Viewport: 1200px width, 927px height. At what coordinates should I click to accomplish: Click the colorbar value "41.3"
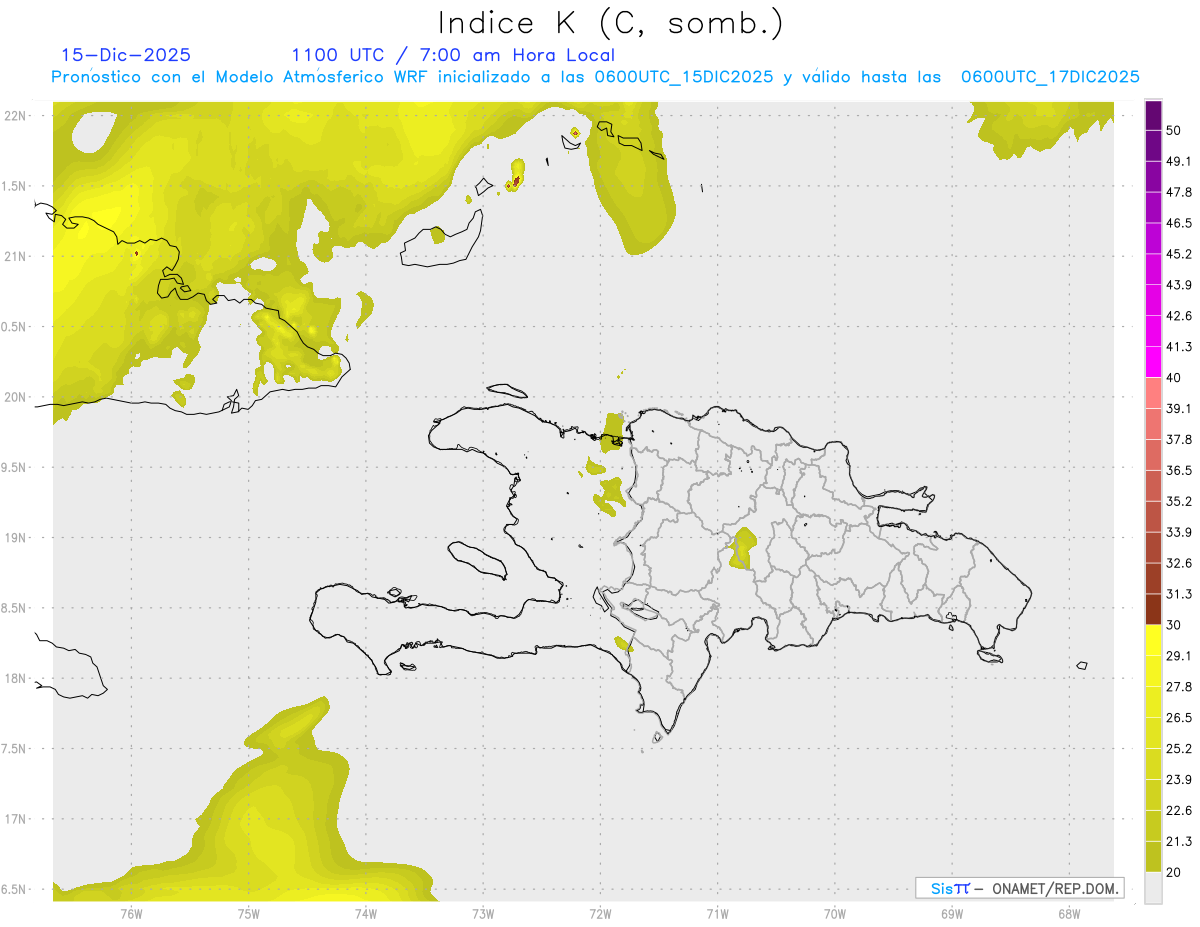point(1179,347)
